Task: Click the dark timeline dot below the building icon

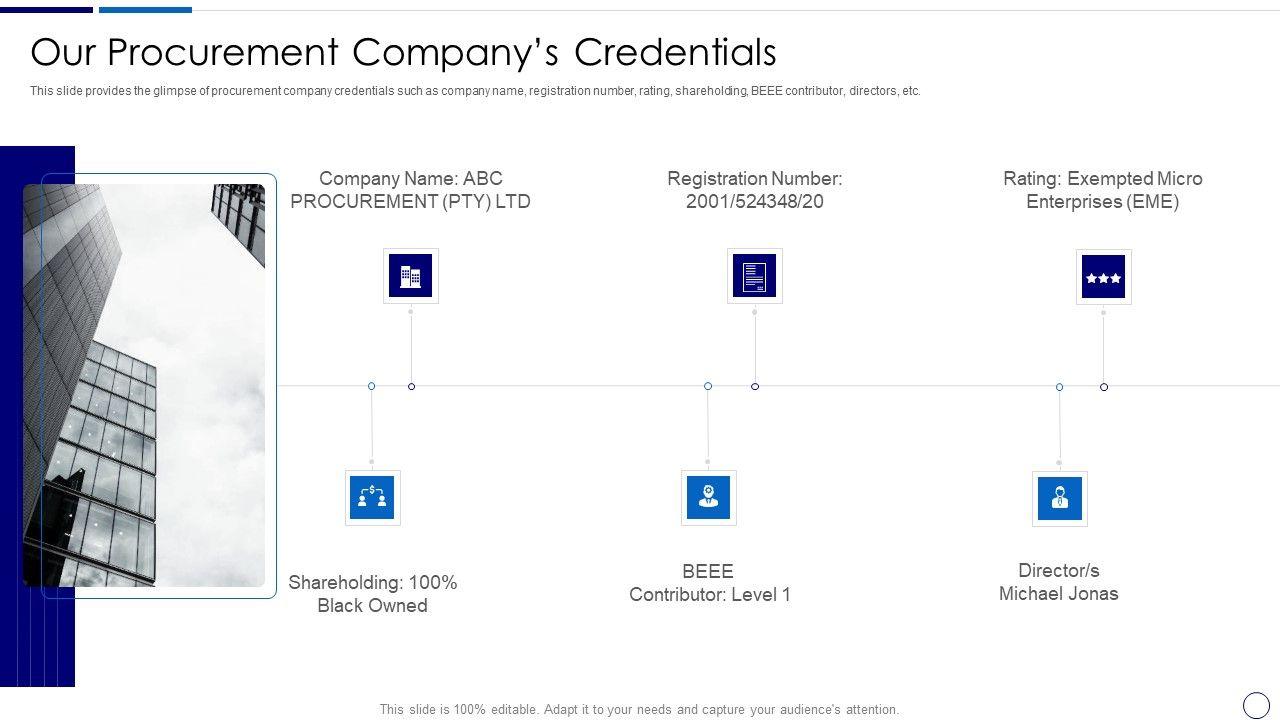Action: click(x=411, y=386)
